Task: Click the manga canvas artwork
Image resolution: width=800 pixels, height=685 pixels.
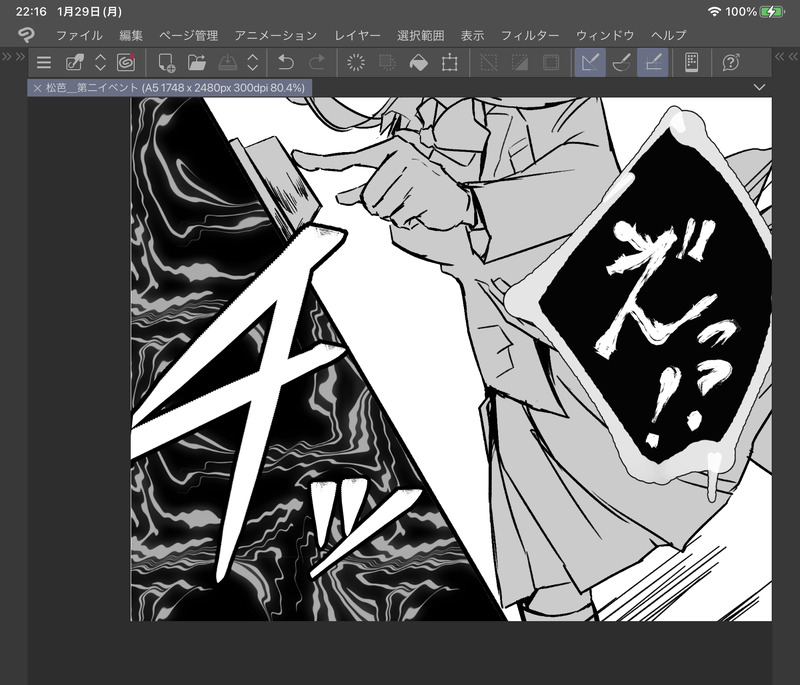Action: [x=451, y=359]
